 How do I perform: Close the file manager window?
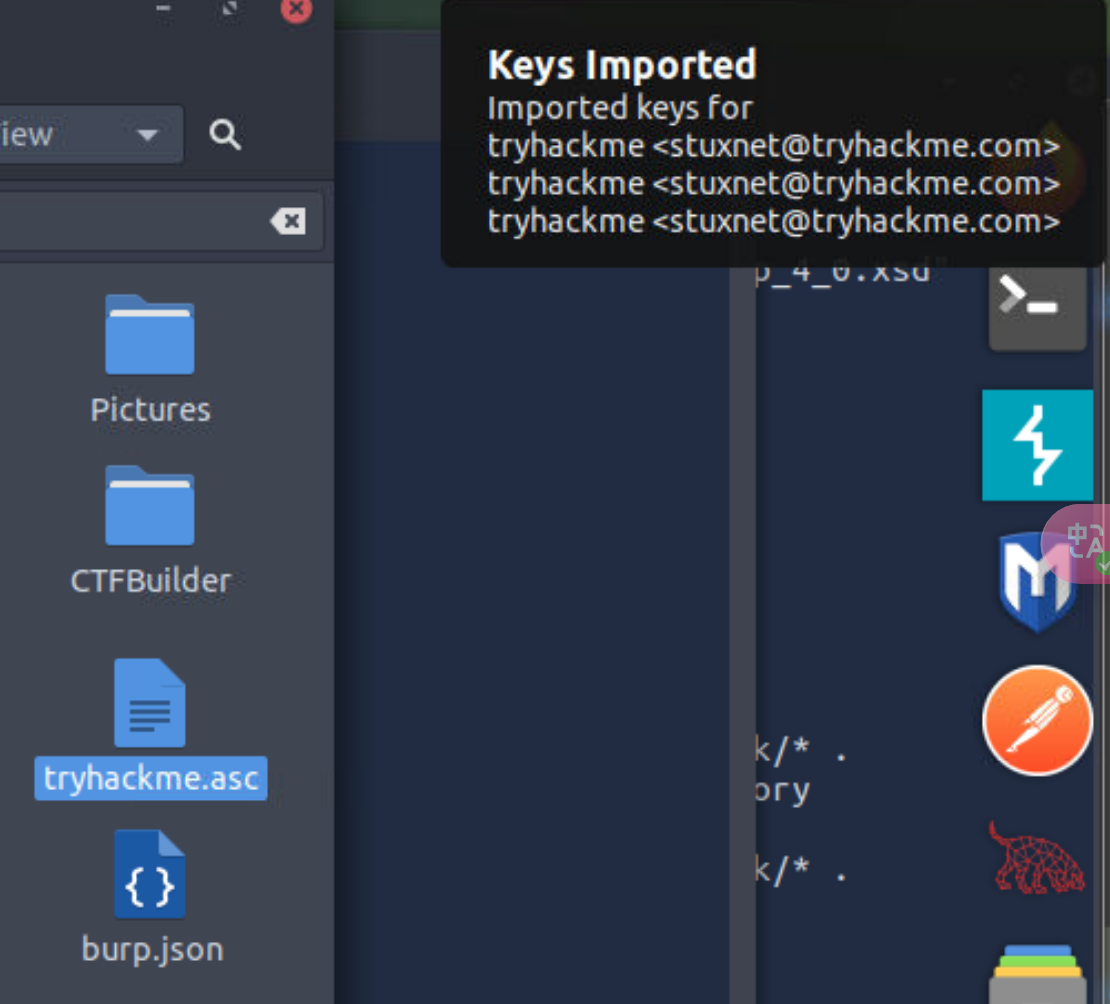click(296, 9)
